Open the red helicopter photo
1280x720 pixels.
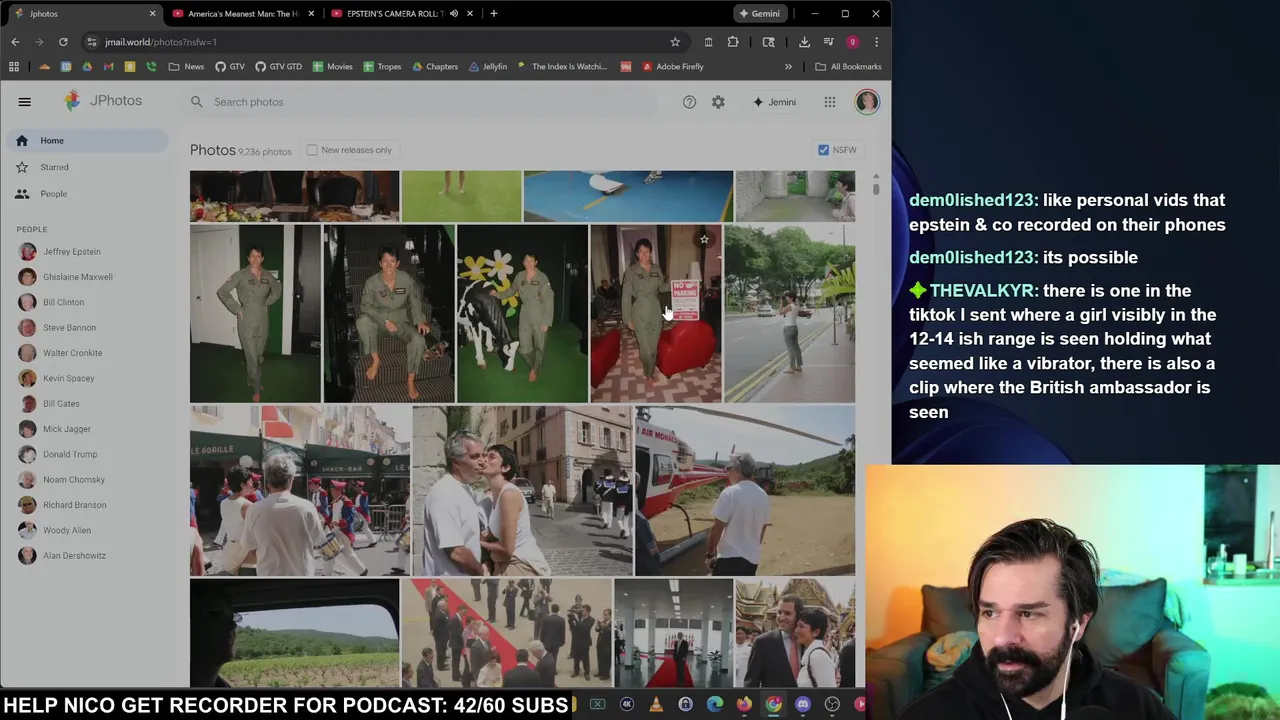[x=745, y=490]
